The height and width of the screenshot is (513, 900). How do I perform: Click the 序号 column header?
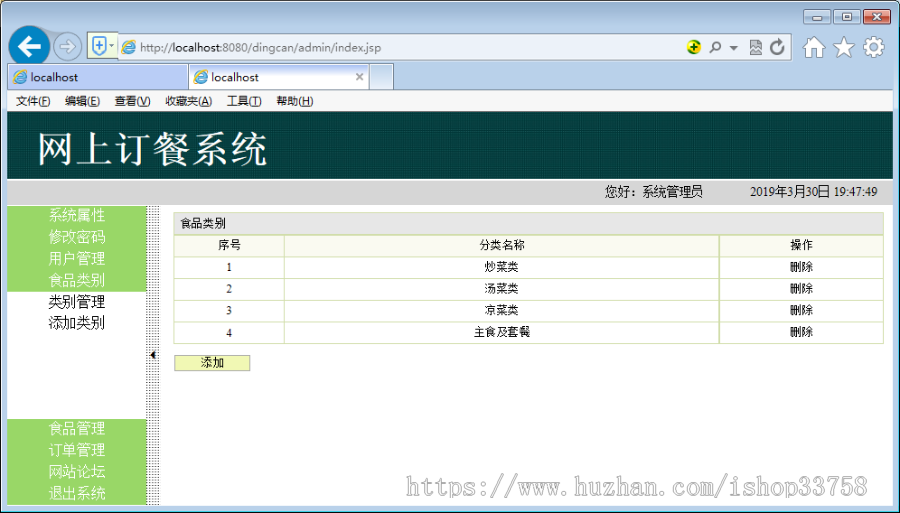pyautogui.click(x=229, y=245)
